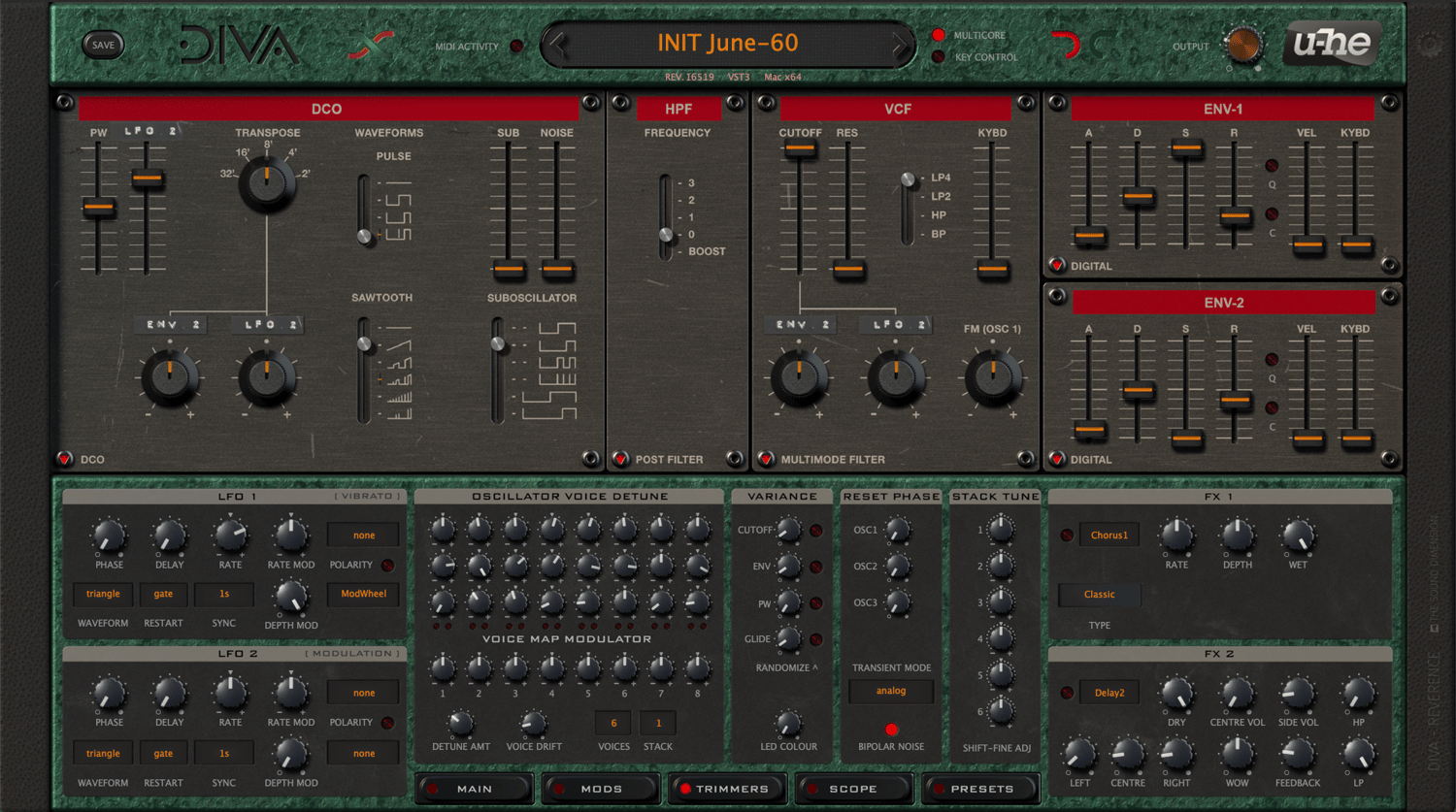Click the red-green cross emblem beside DIVA
The height and width of the screenshot is (812, 1456).
pos(372,46)
